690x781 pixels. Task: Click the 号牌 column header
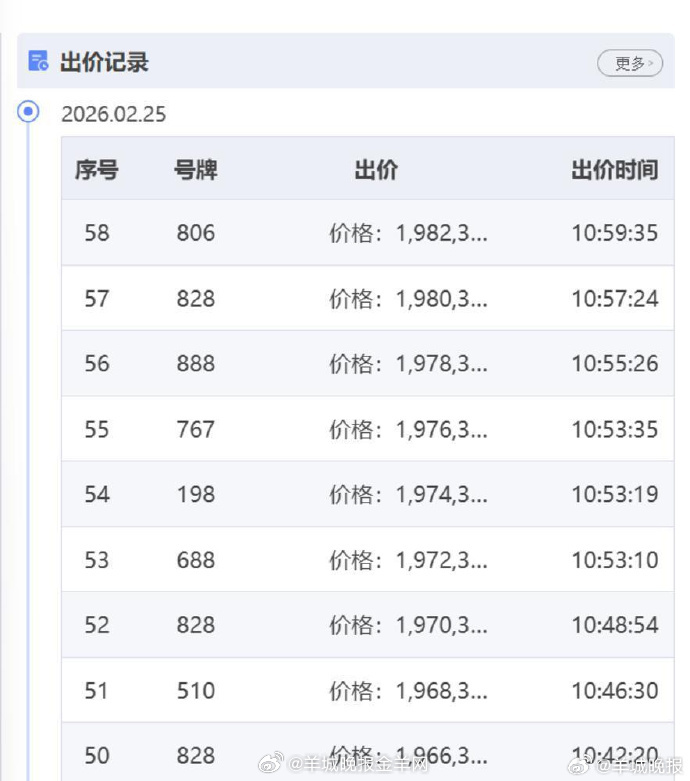(195, 170)
